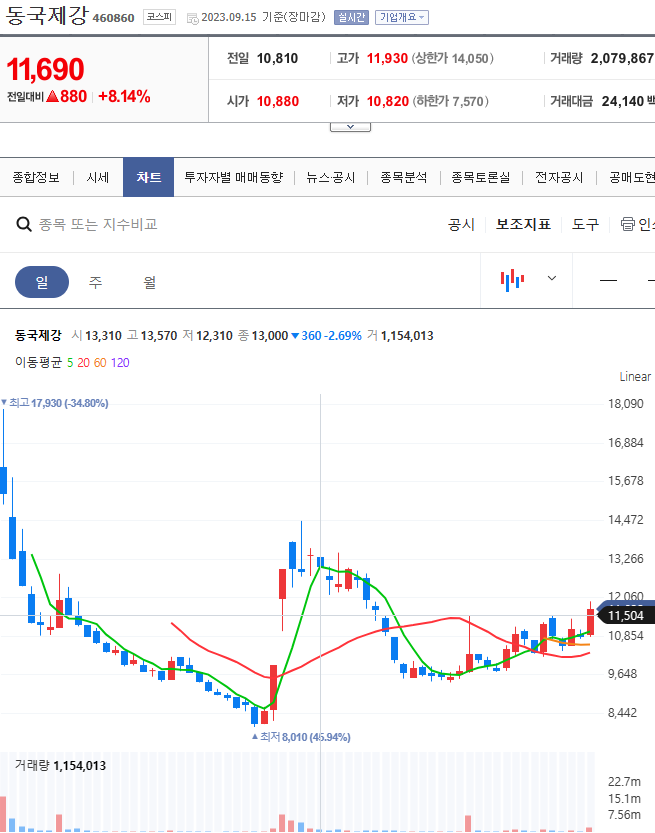Screen dimensions: 655x833
Task: Click the opening price value 10,880
Action: click(278, 101)
